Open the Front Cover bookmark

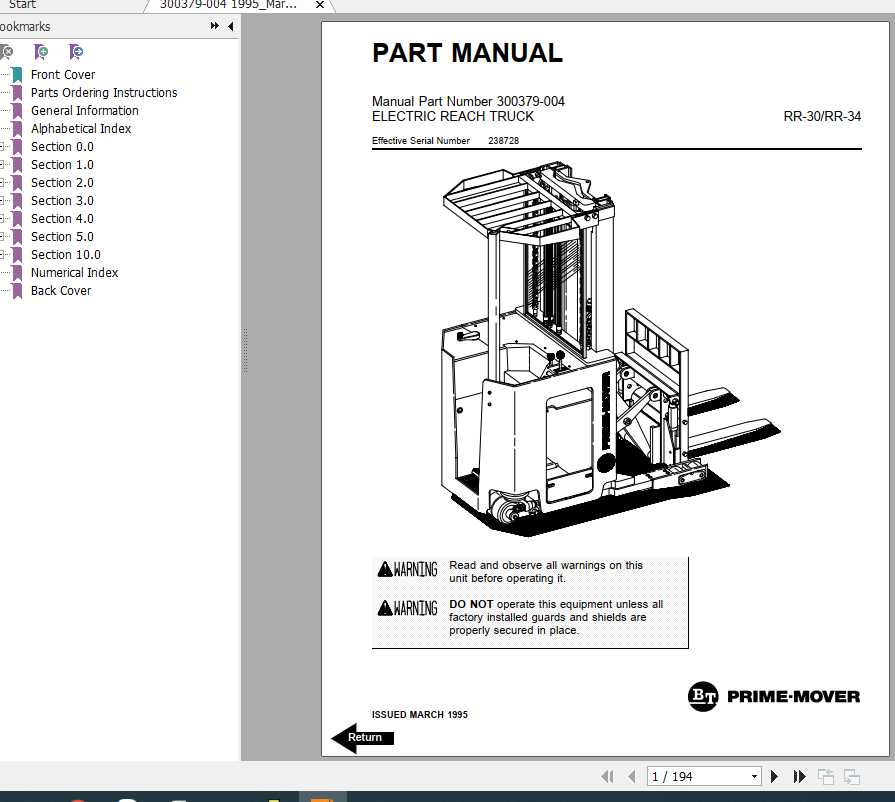[x=63, y=75]
